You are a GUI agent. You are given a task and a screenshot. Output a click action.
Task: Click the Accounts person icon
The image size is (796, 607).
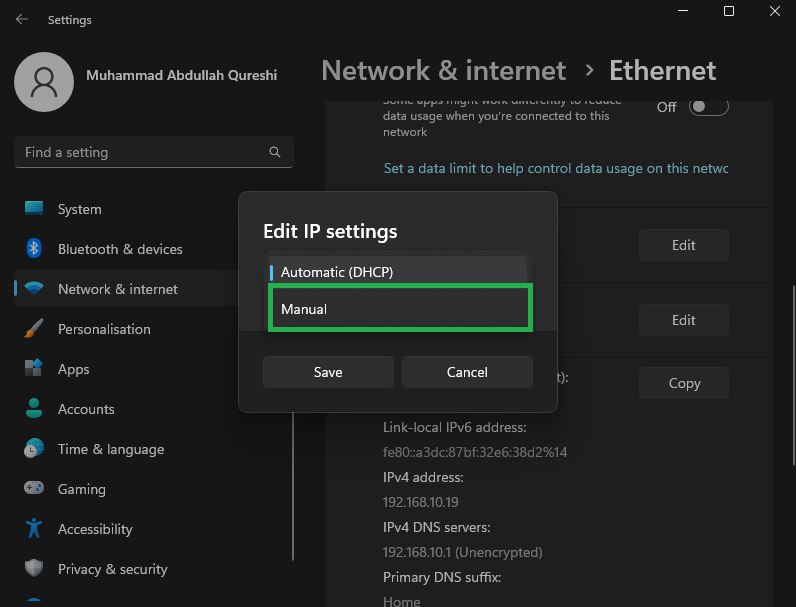(34, 409)
